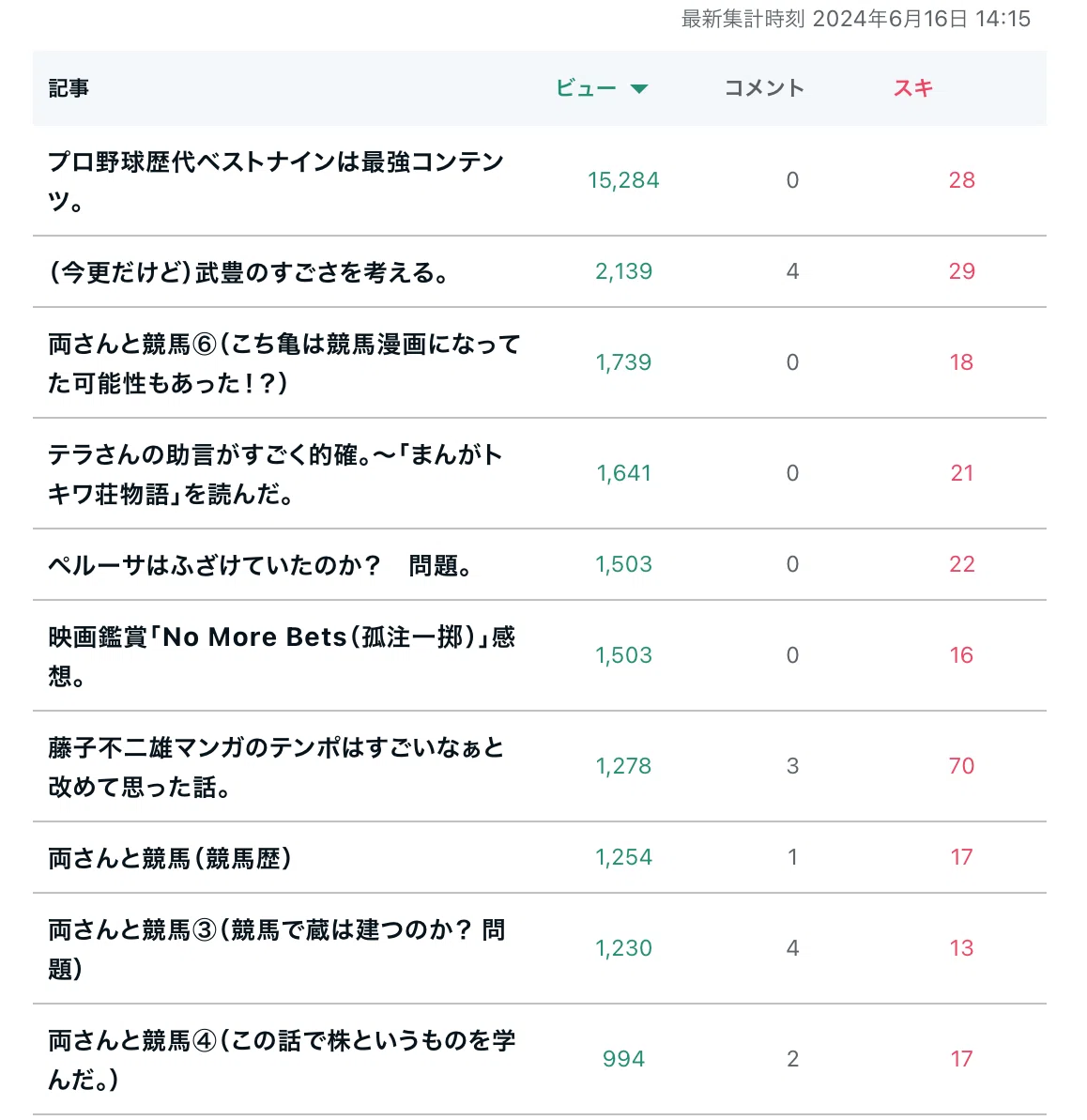Screen dimensions: 1087x1120
Task: Open article 映画鑑賞 No More Bets 感想
Action: click(x=282, y=656)
